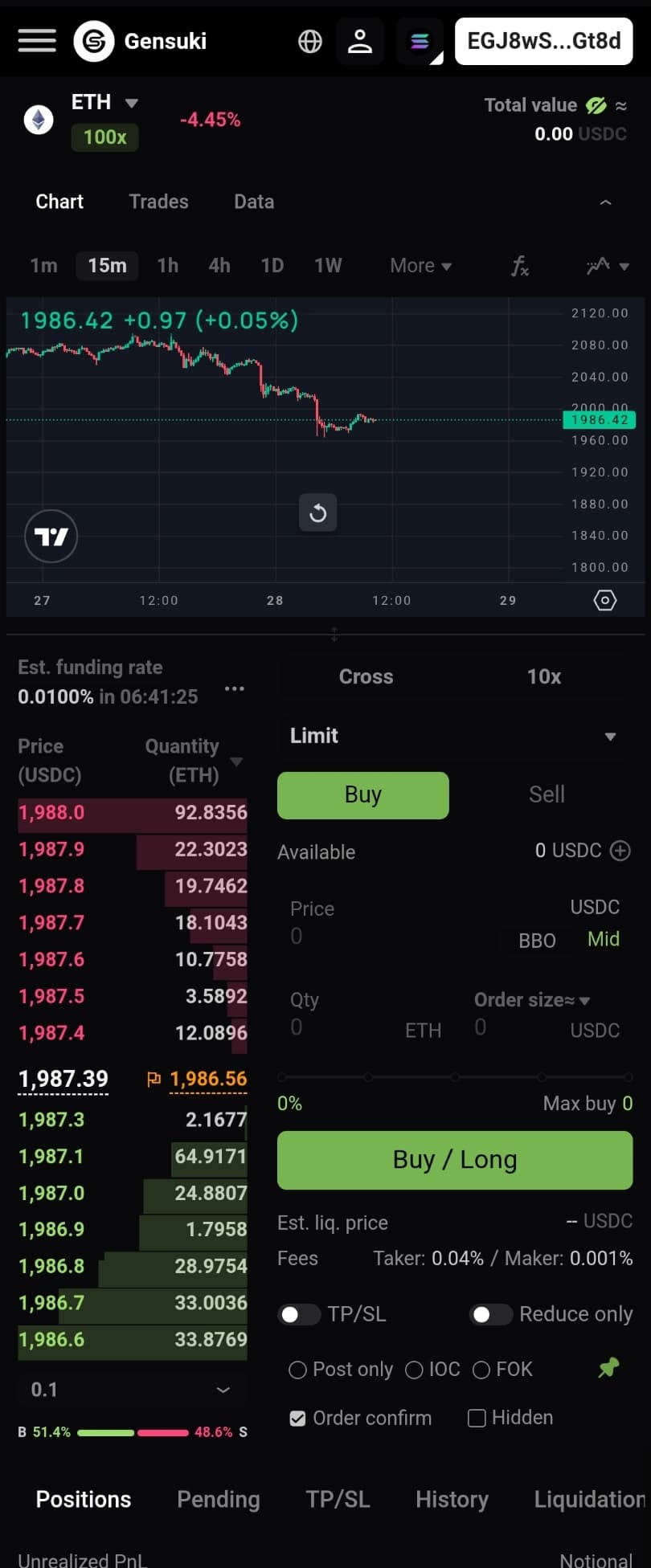Uncheck the Order confirm checkbox
This screenshot has height=1568, width=651.
(x=297, y=1419)
